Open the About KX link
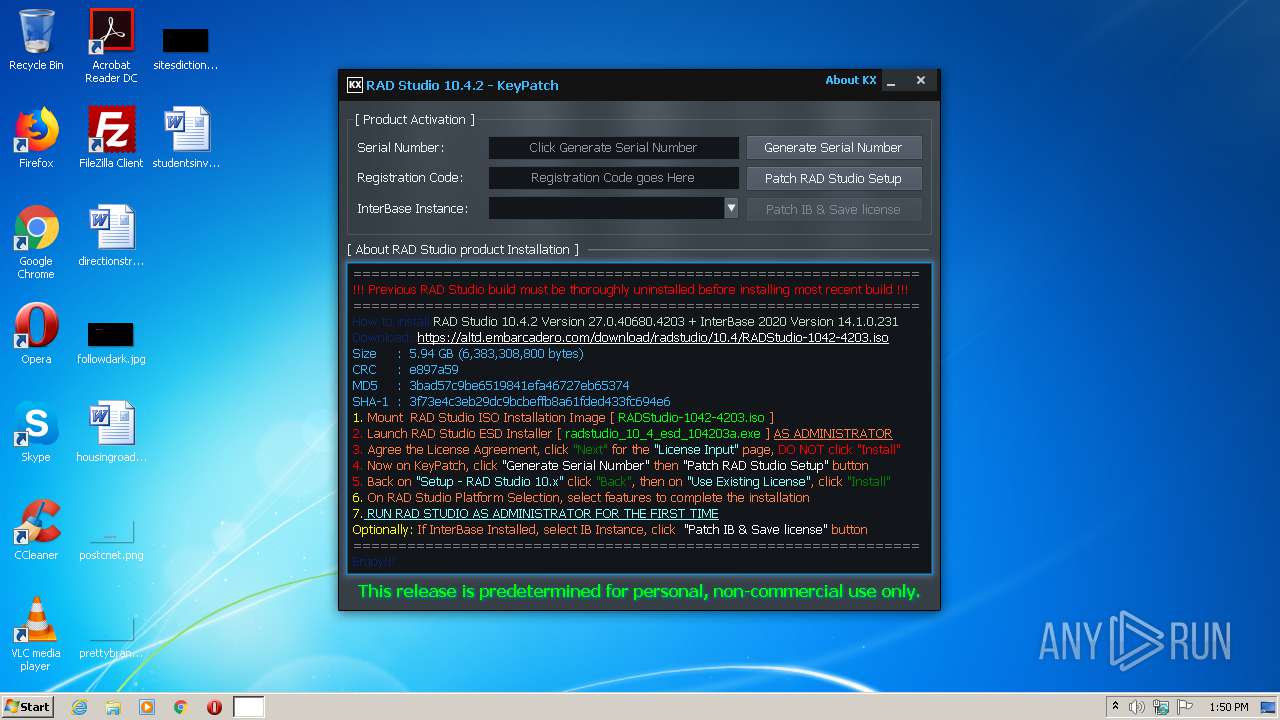Screen dimensions: 1280x720 [x=850, y=80]
